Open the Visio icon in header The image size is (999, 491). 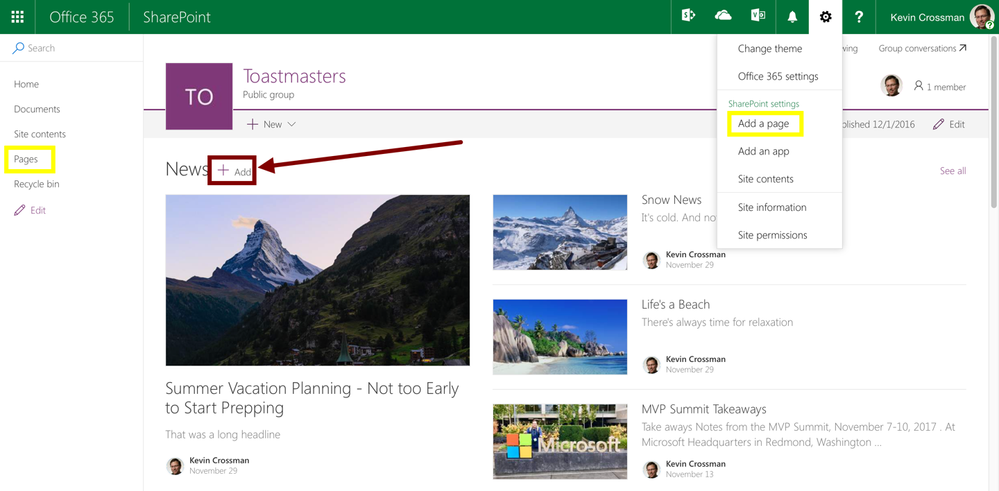758,17
